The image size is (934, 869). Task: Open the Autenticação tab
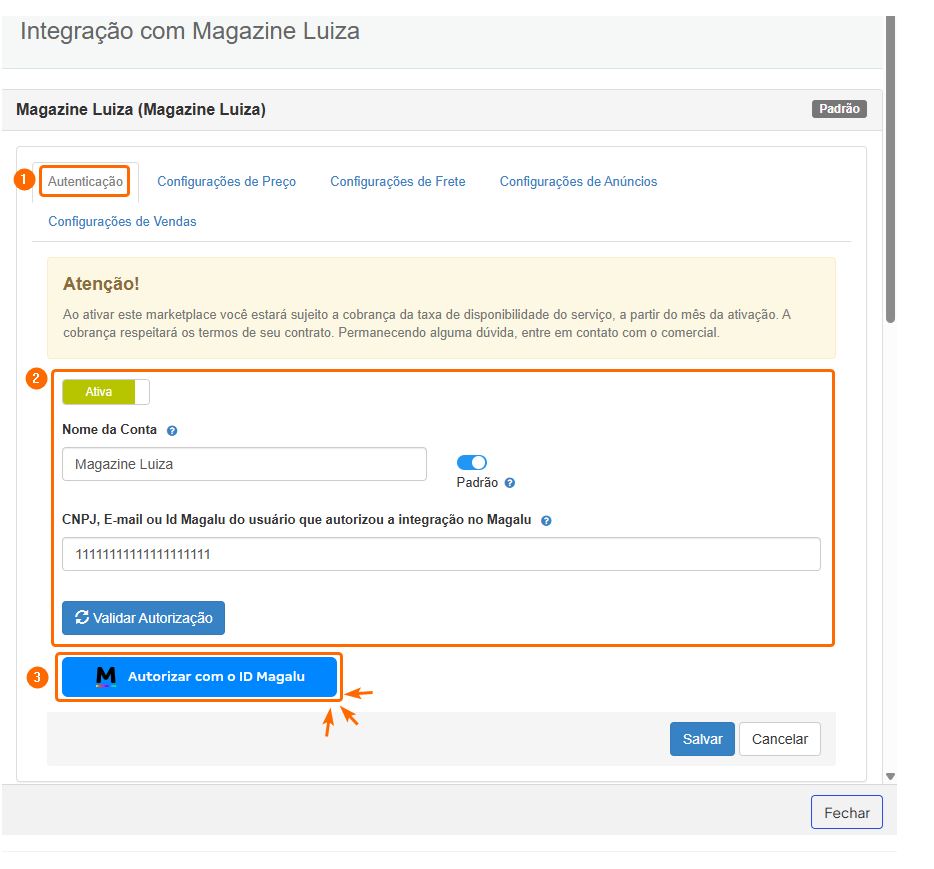pos(85,182)
